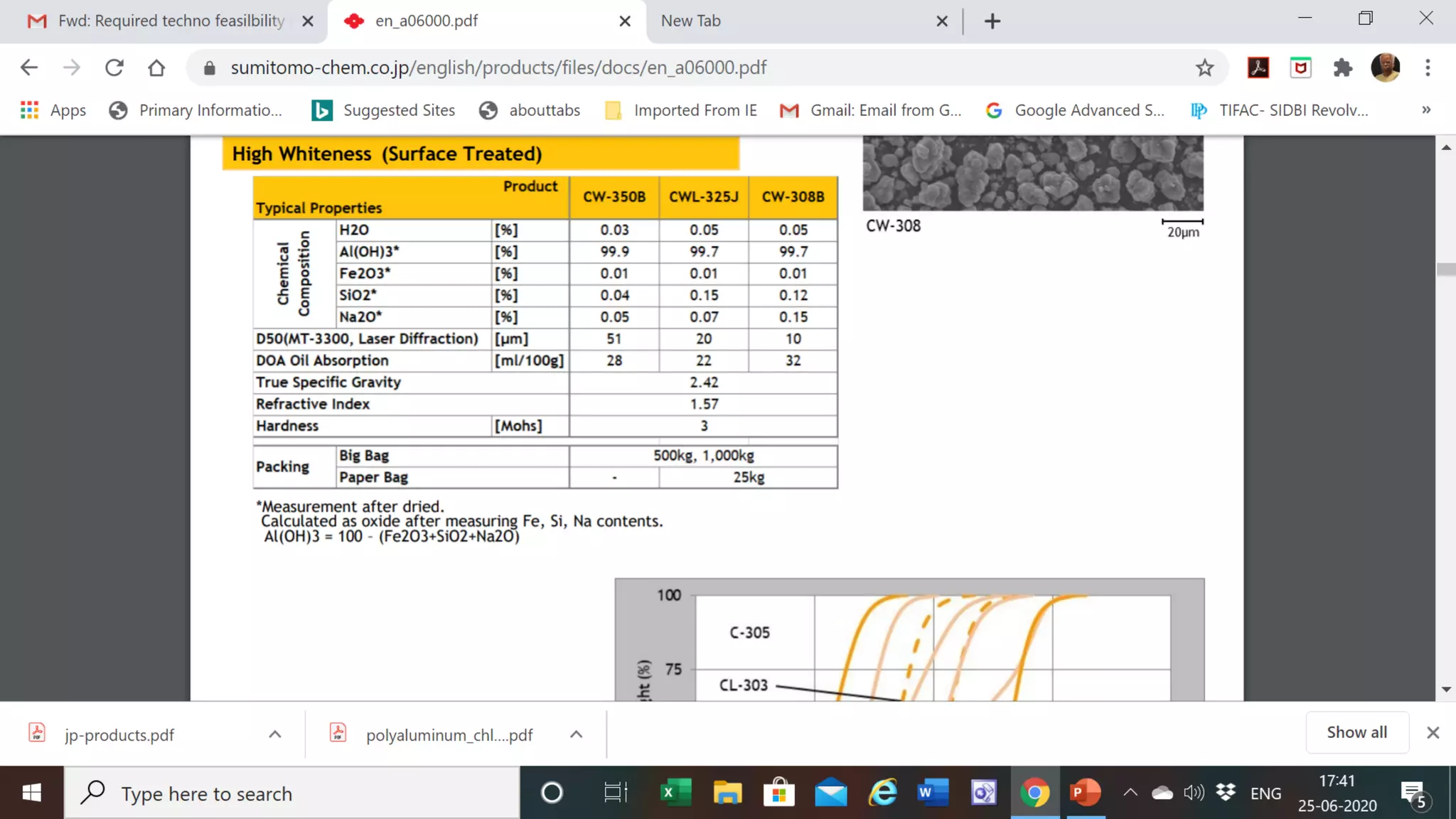Screen dimensions: 1456x819
Task: Click the CW-308B column header
Action: (x=793, y=197)
